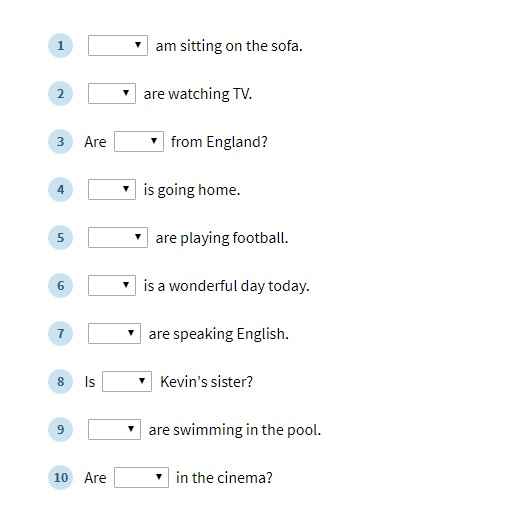
Task: Click the number 1 circle badge
Action: pos(60,46)
